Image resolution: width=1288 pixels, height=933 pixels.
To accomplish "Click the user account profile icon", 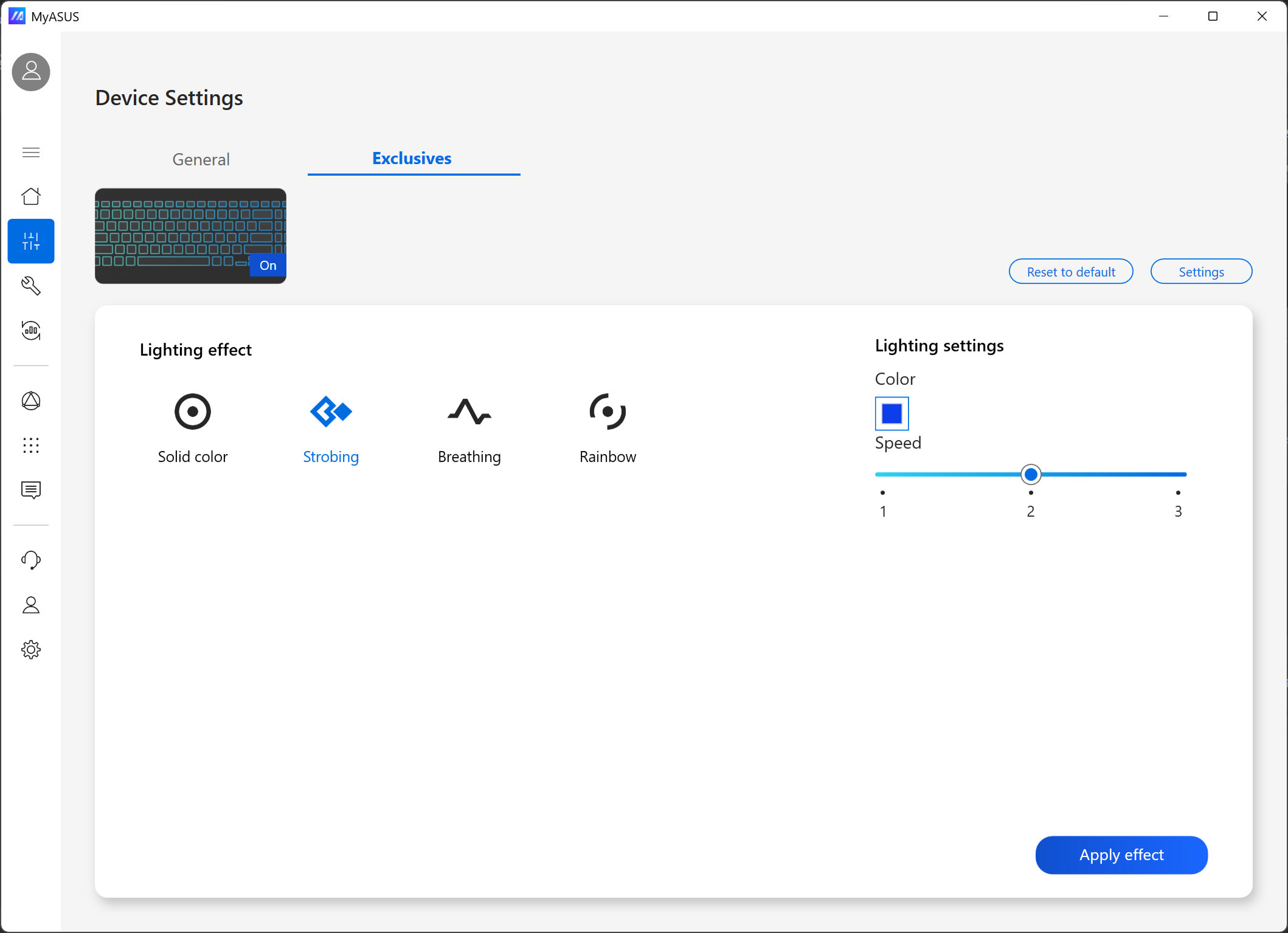I will pyautogui.click(x=31, y=70).
